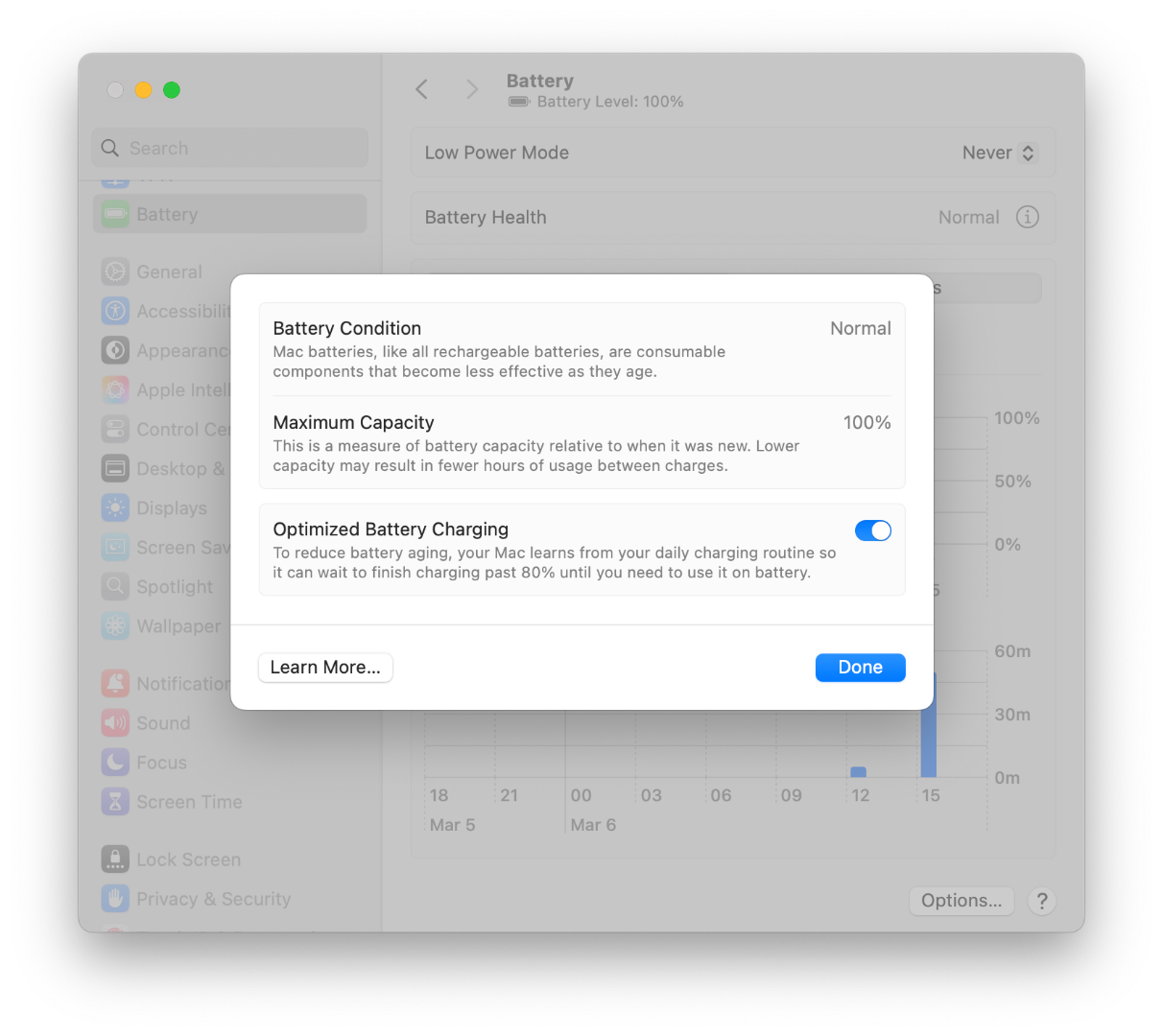Click the Privacy & Security hand icon
This screenshot has width=1163, height=1036.
[x=115, y=898]
